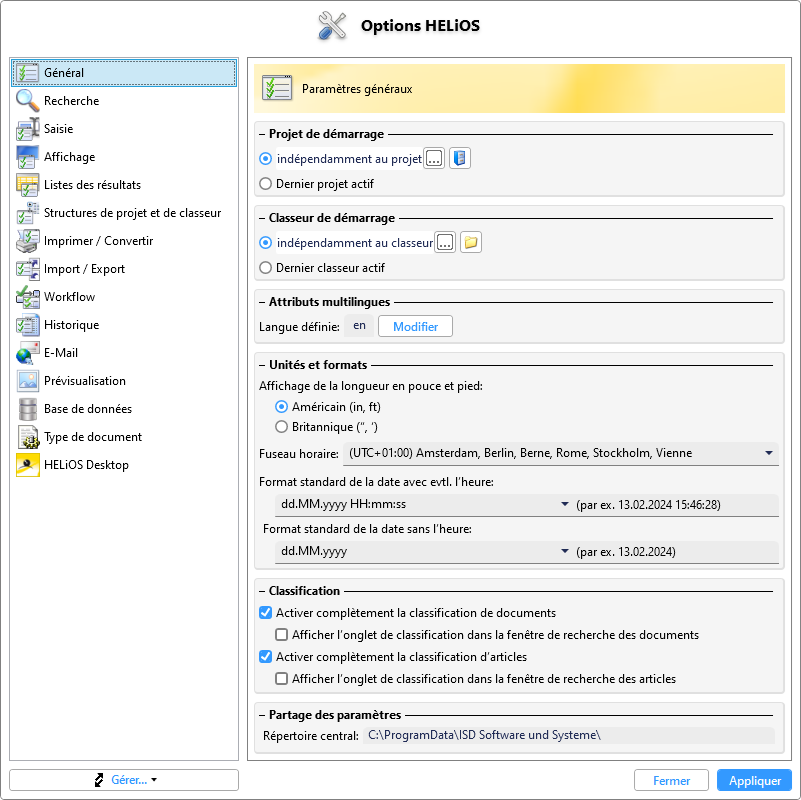
Task: Expand the Gérer... dropdown arrow
Action: coord(154,780)
